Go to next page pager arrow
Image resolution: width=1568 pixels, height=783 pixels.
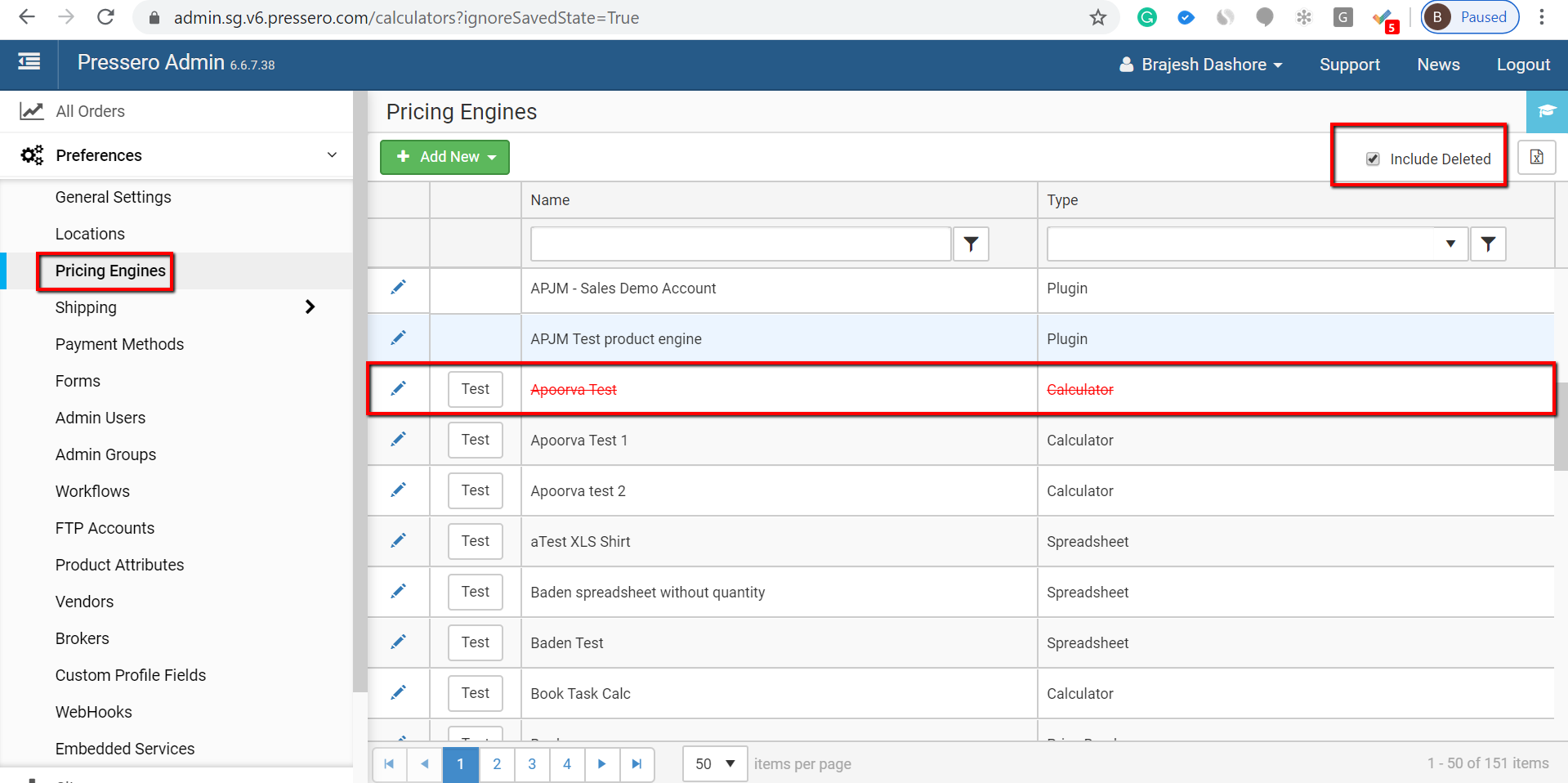(602, 764)
